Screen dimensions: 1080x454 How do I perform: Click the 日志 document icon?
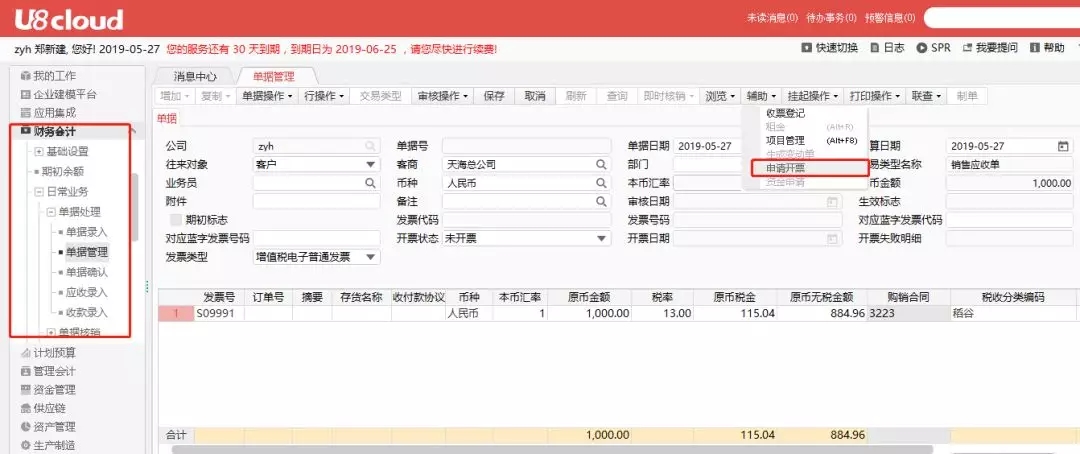click(875, 48)
